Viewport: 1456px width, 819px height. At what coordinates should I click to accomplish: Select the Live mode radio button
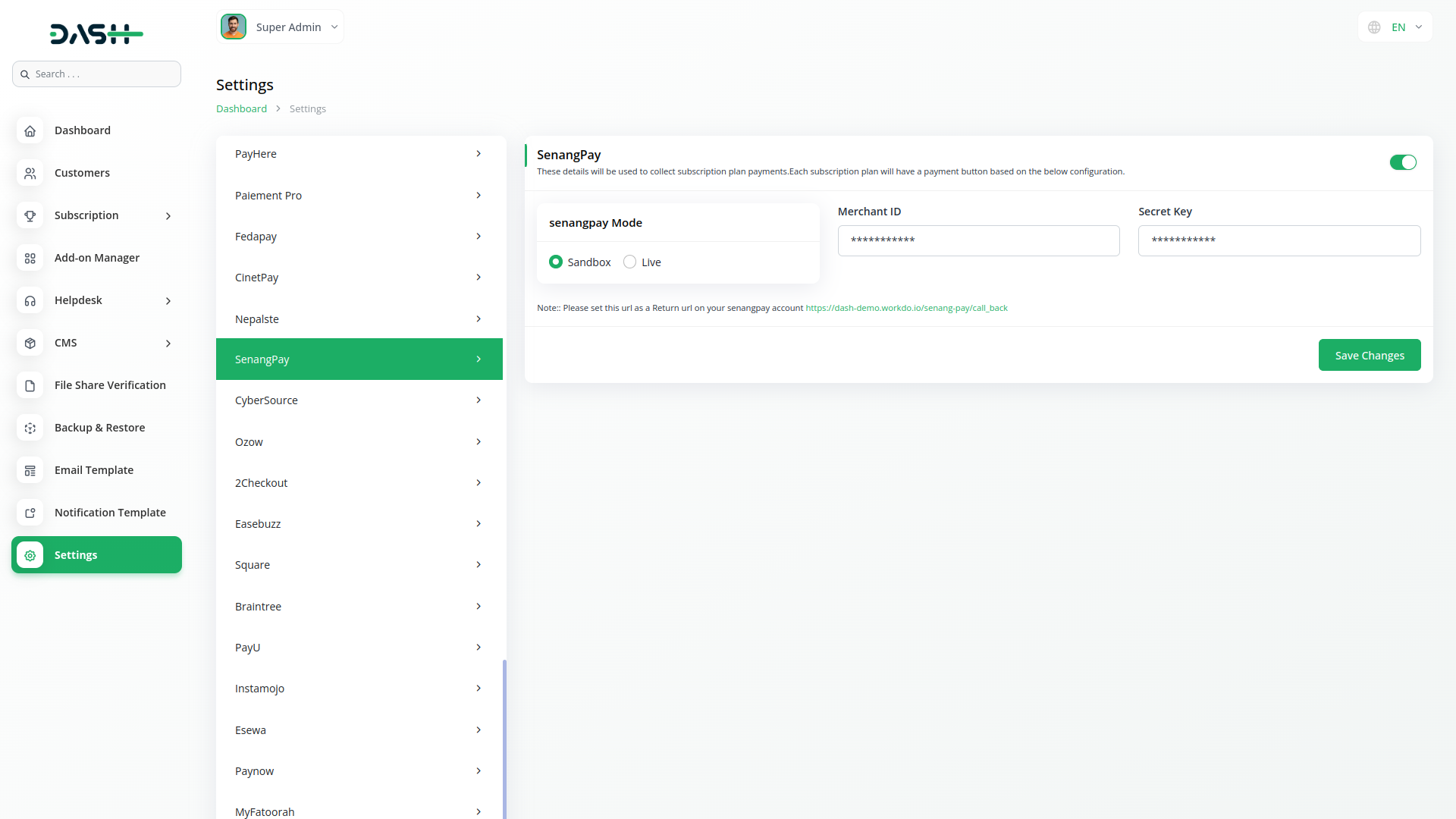click(x=629, y=262)
